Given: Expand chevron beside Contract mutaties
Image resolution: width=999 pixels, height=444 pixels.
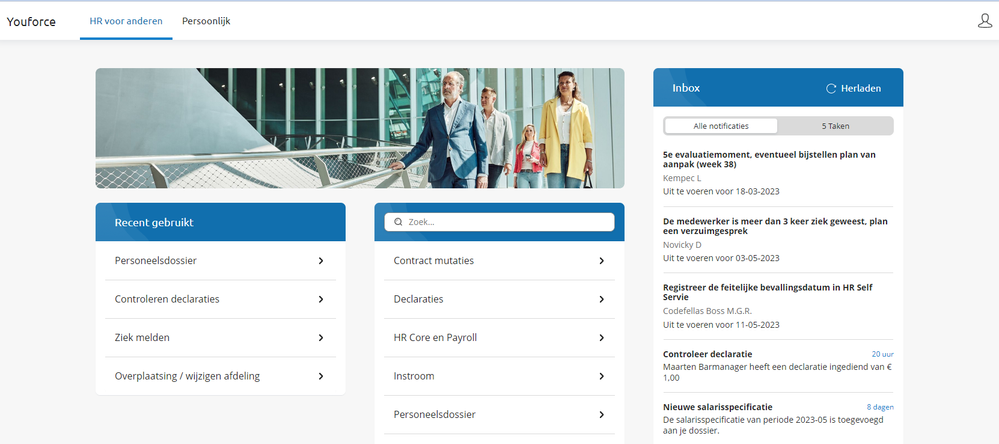Looking at the screenshot, I should [x=601, y=261].
